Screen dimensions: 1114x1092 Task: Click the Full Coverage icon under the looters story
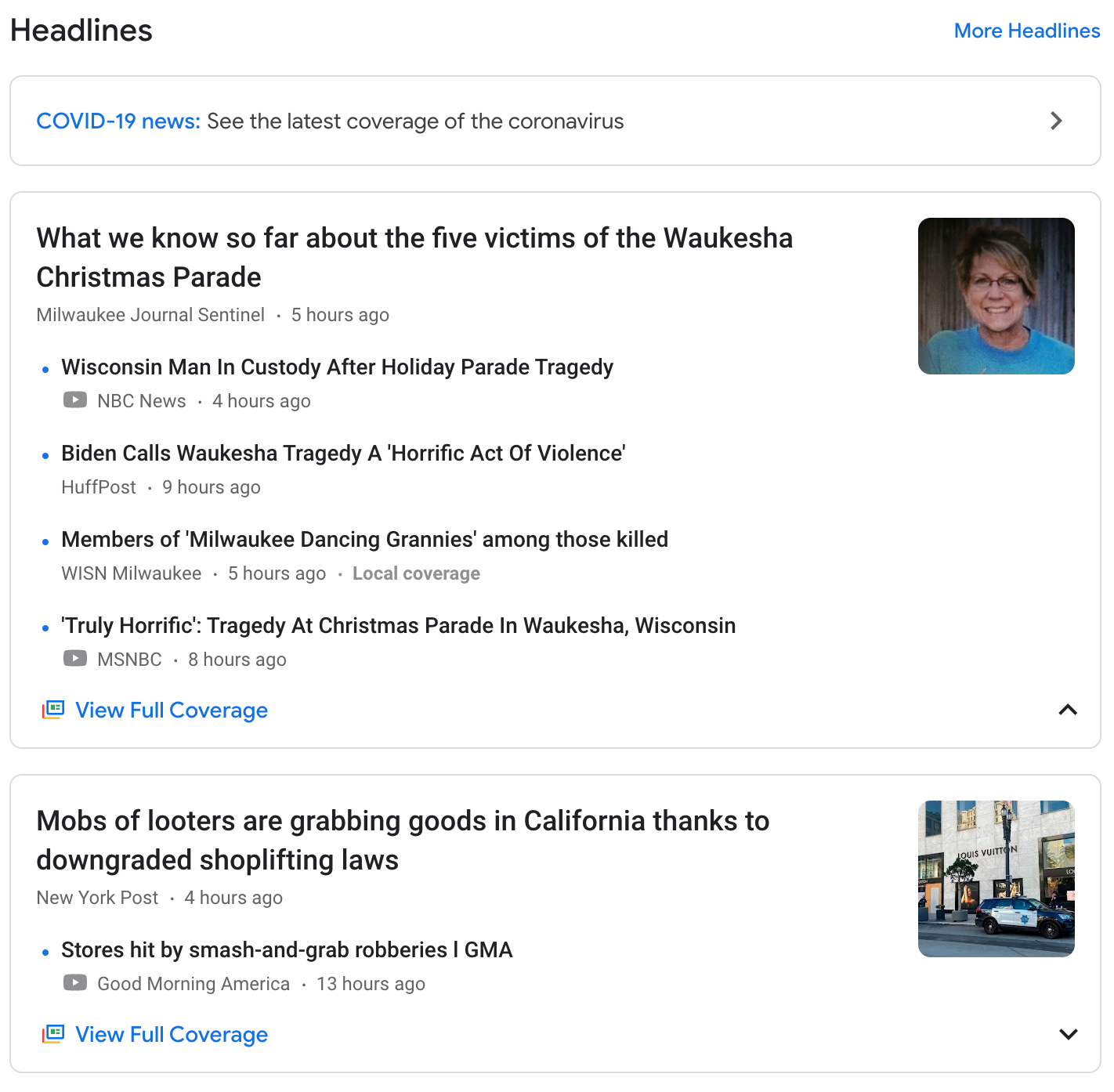point(52,1034)
